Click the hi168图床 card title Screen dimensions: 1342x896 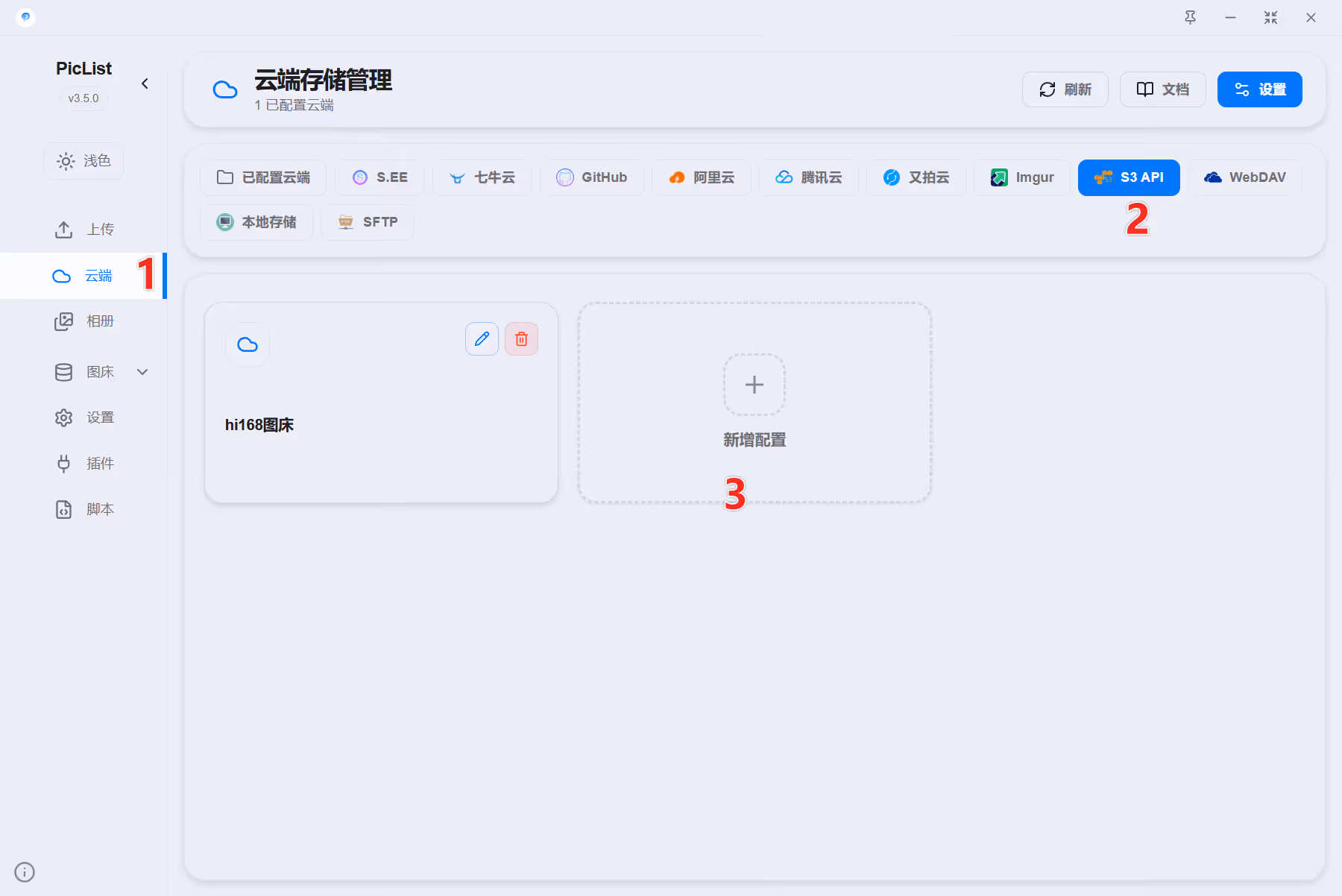259,425
